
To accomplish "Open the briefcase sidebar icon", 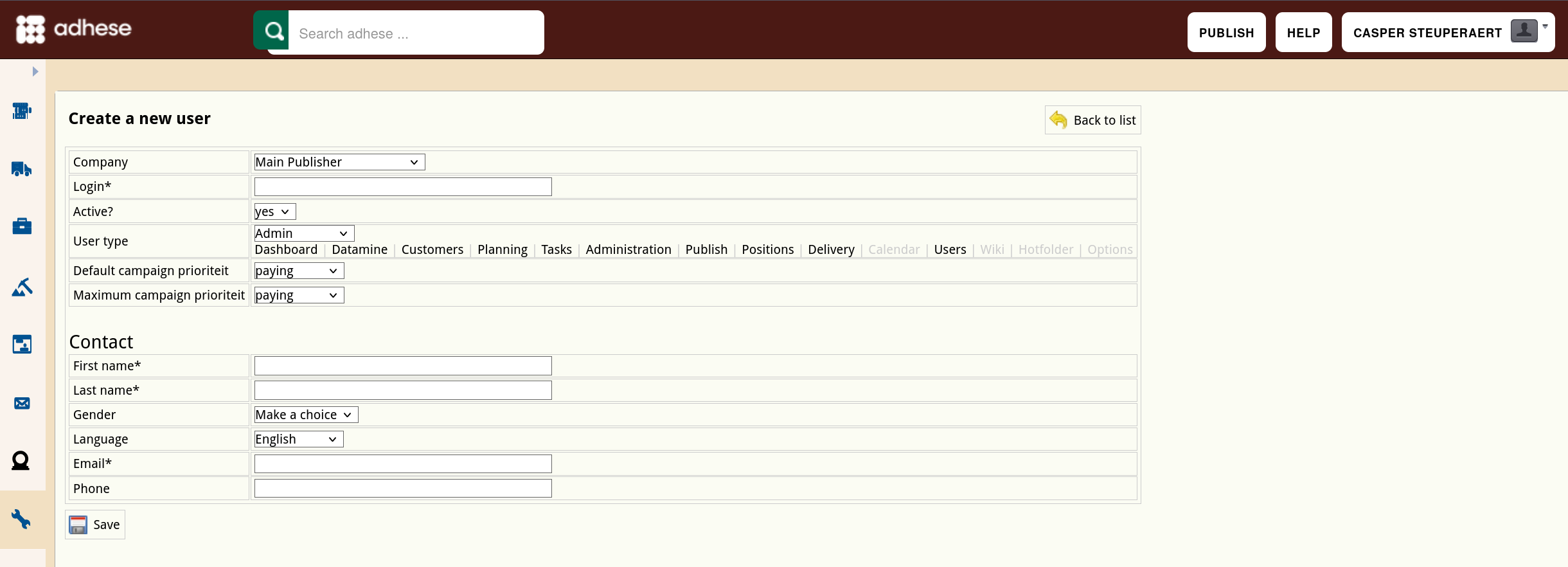I will click(x=22, y=226).
